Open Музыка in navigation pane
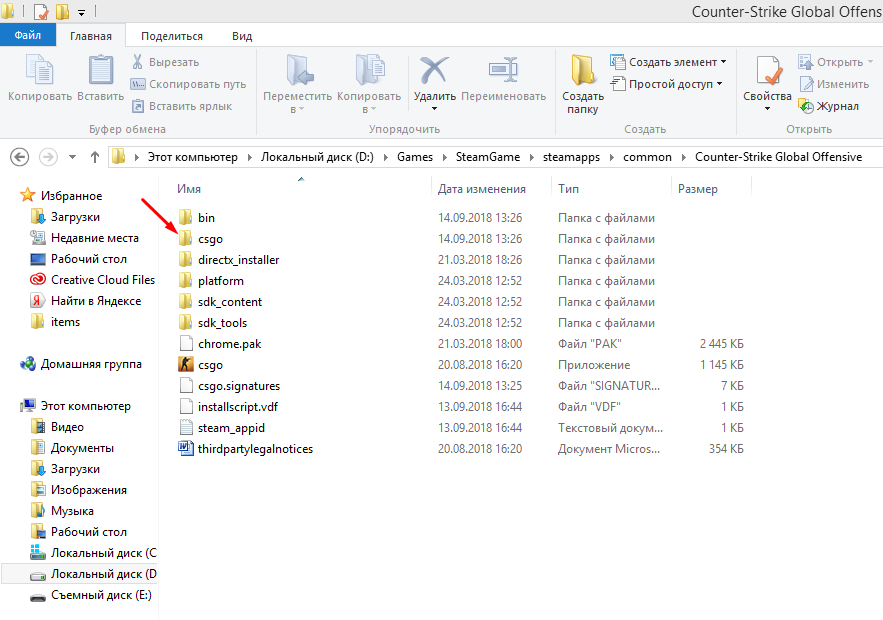The width and height of the screenshot is (883, 620). [x=62, y=511]
